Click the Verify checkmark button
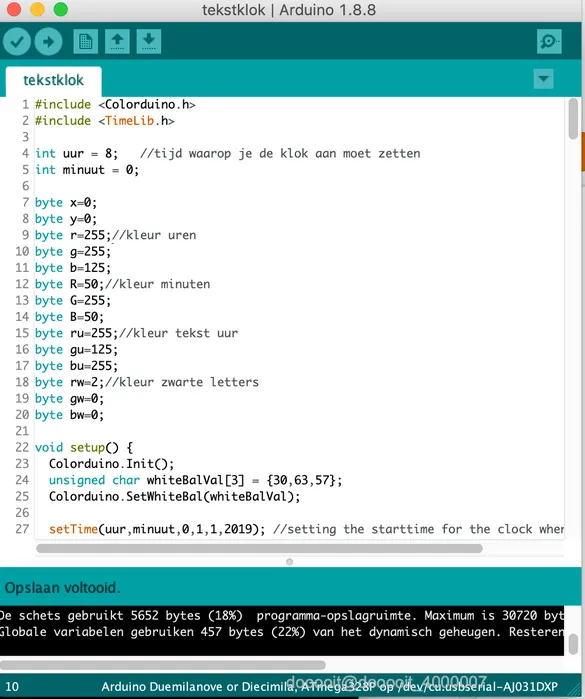 tap(17, 41)
